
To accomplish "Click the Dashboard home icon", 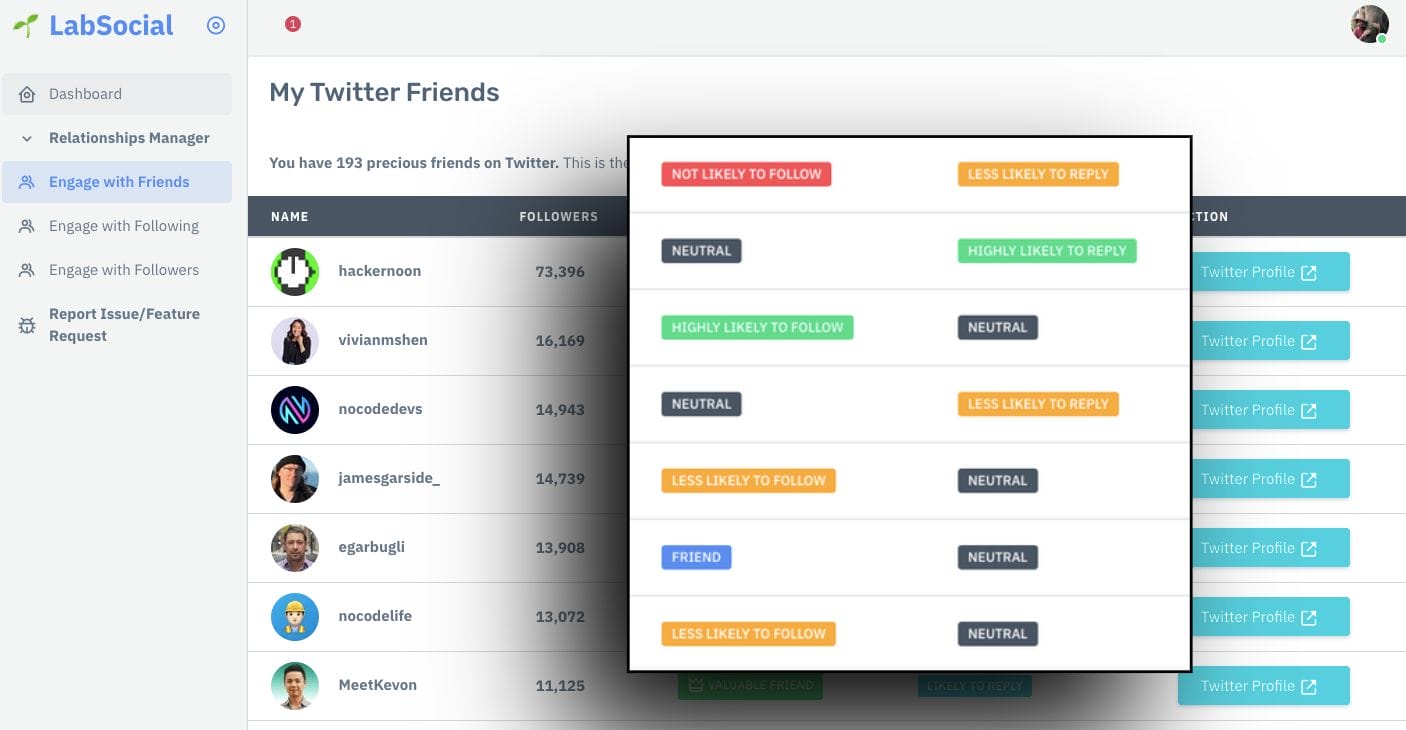I will [x=27, y=94].
